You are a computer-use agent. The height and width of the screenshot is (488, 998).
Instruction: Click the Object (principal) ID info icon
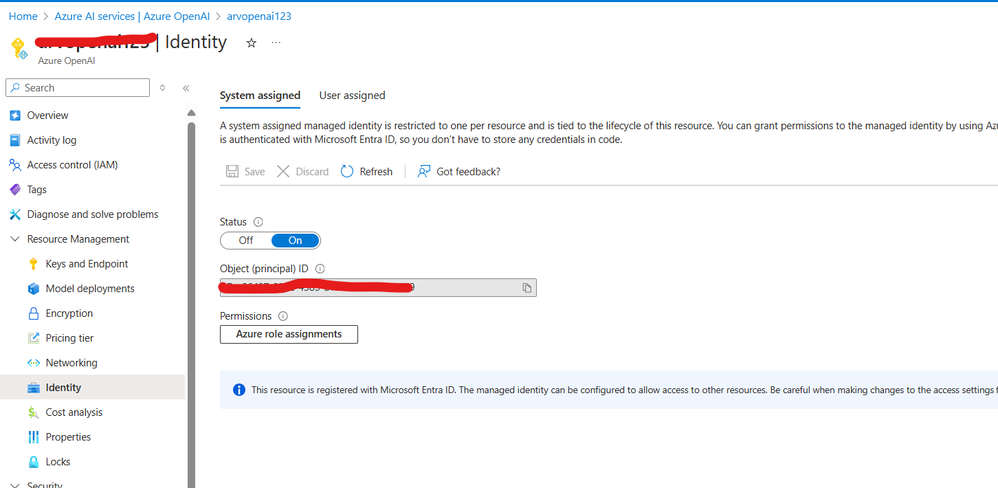point(320,268)
